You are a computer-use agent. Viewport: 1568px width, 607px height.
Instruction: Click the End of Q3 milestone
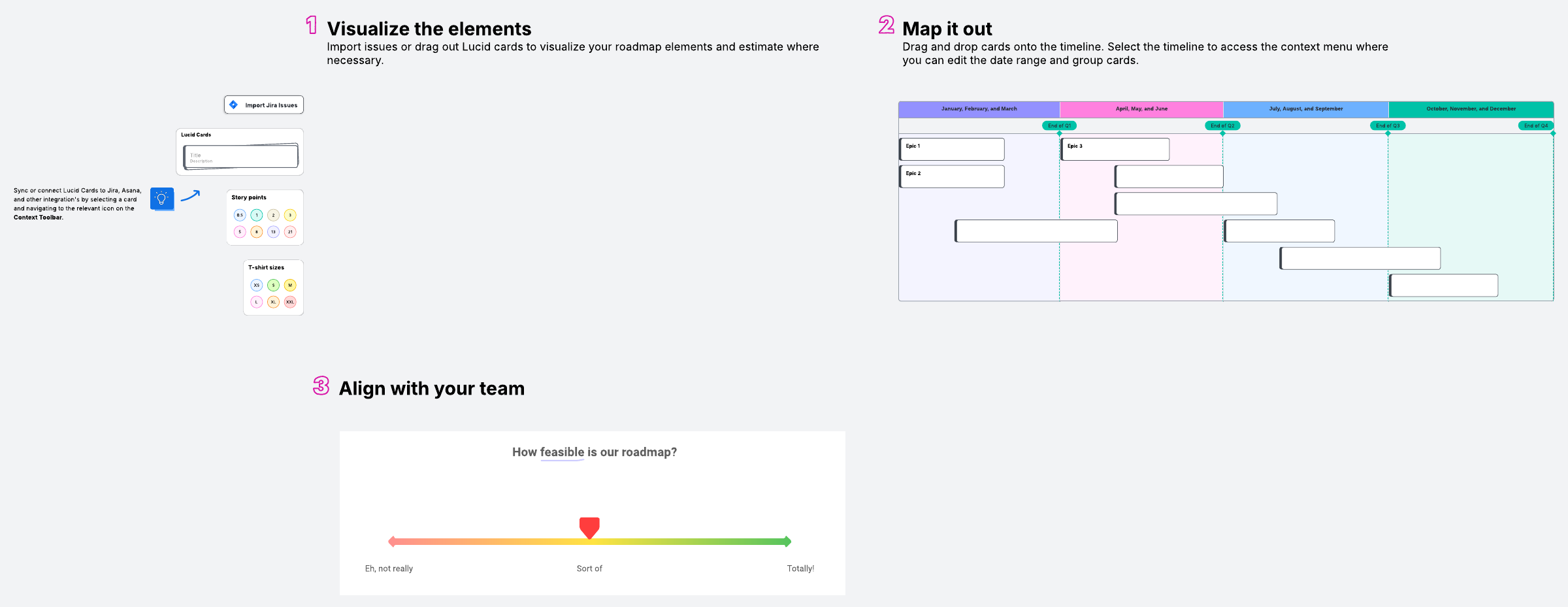click(x=1388, y=125)
